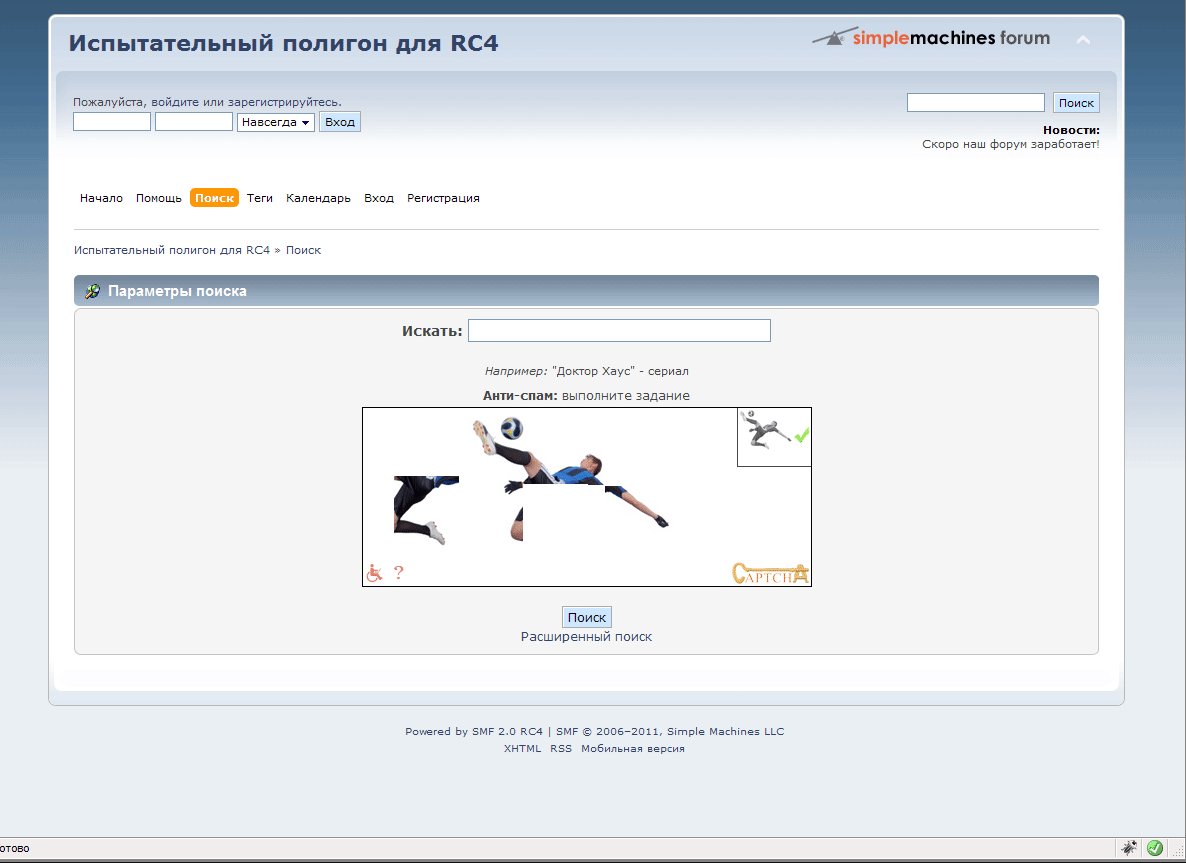Click the leg puzzle piece in captcha
This screenshot has height=863, width=1186.
click(x=426, y=509)
